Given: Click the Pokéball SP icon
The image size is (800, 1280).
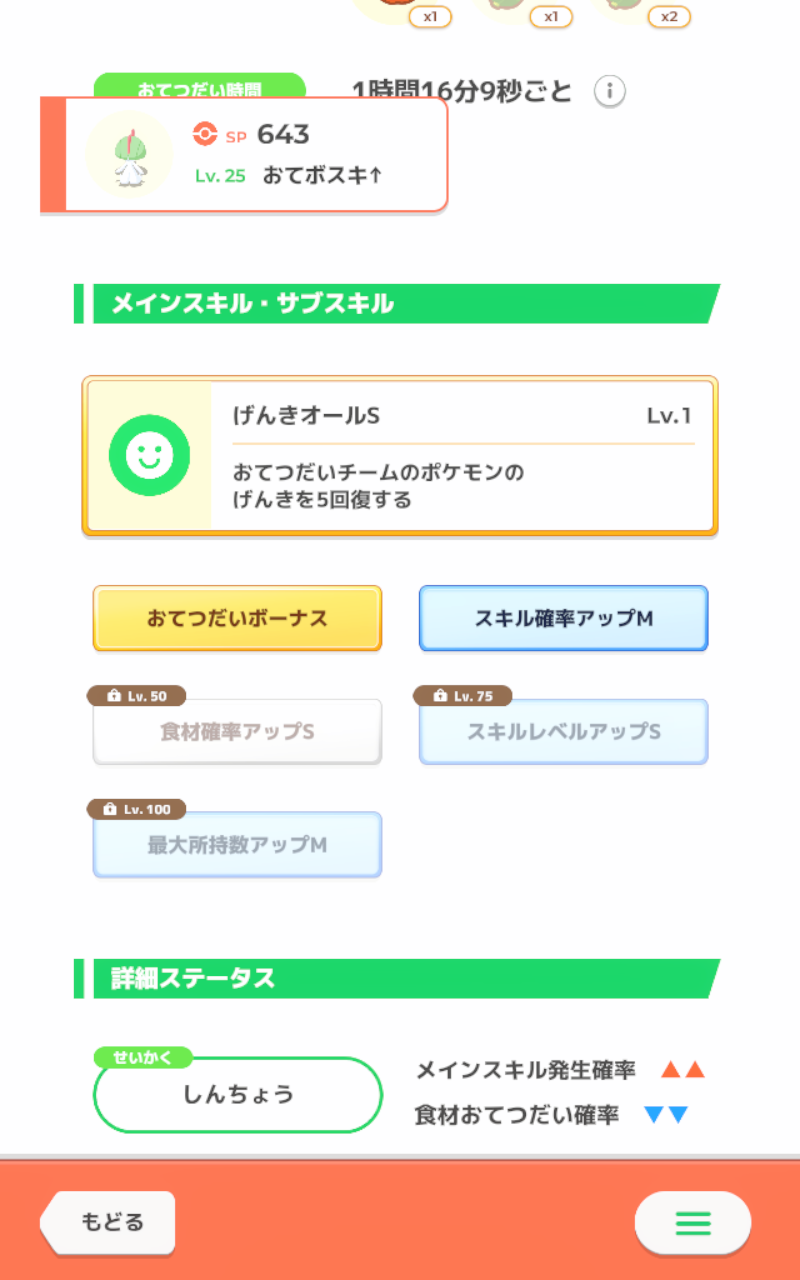Looking at the screenshot, I should pos(205,134).
